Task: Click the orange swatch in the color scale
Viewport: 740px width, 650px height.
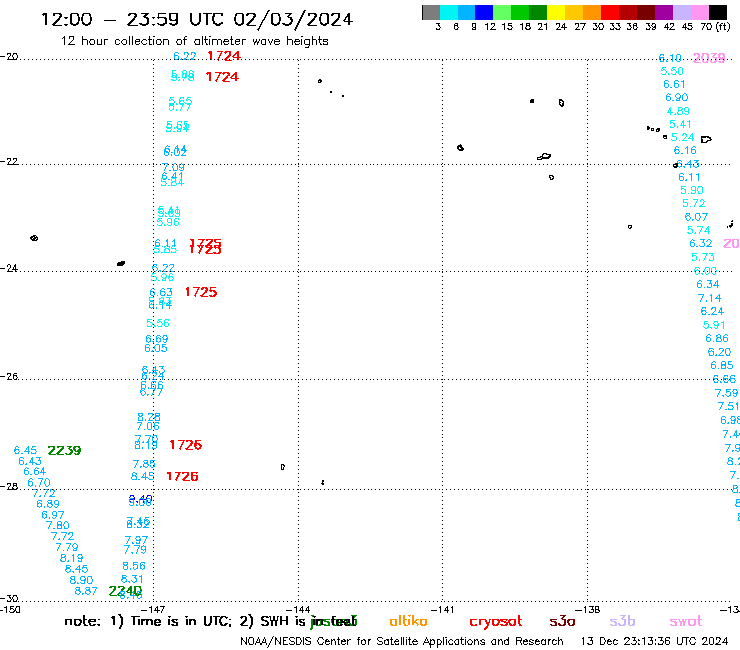Action: pos(592,12)
